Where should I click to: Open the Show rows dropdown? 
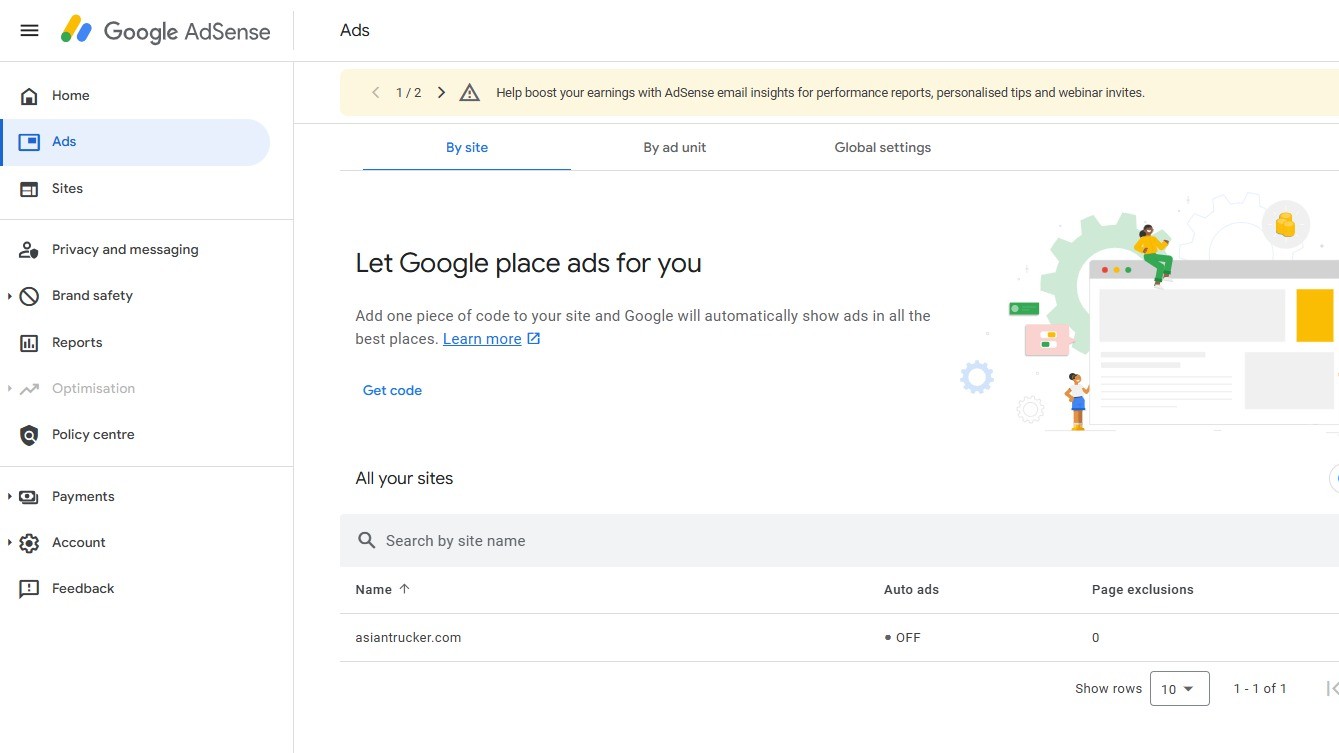click(1180, 689)
